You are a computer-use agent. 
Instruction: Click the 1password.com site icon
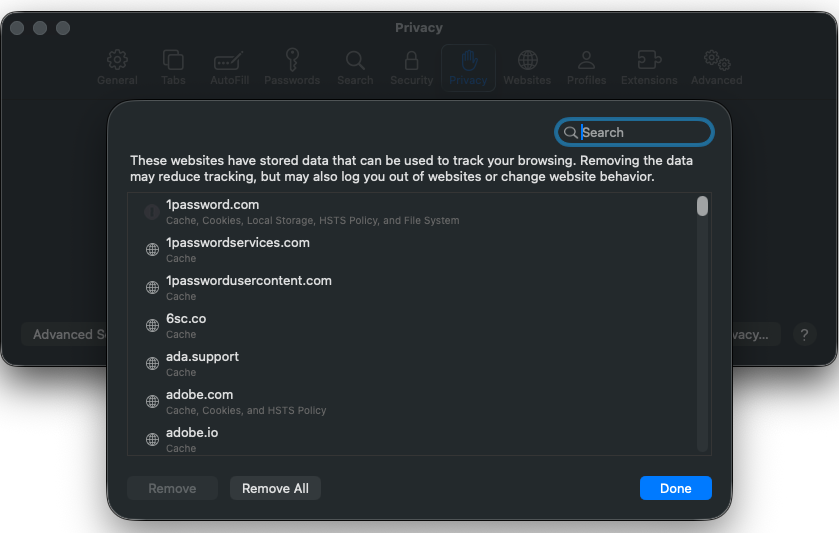click(x=152, y=212)
